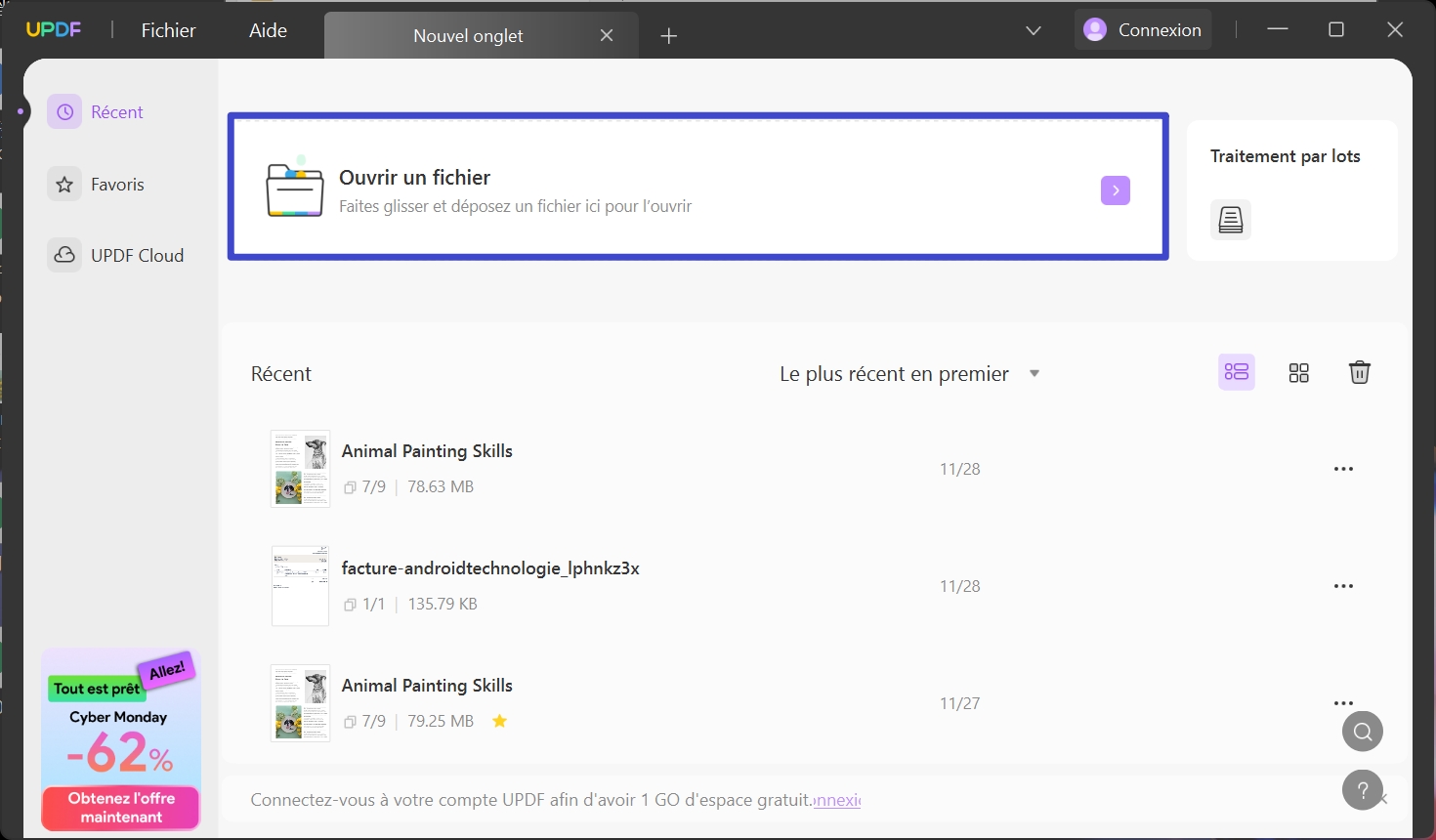This screenshot has width=1436, height=840.
Task: Open the Favoris sidebar section
Action: click(x=96, y=184)
